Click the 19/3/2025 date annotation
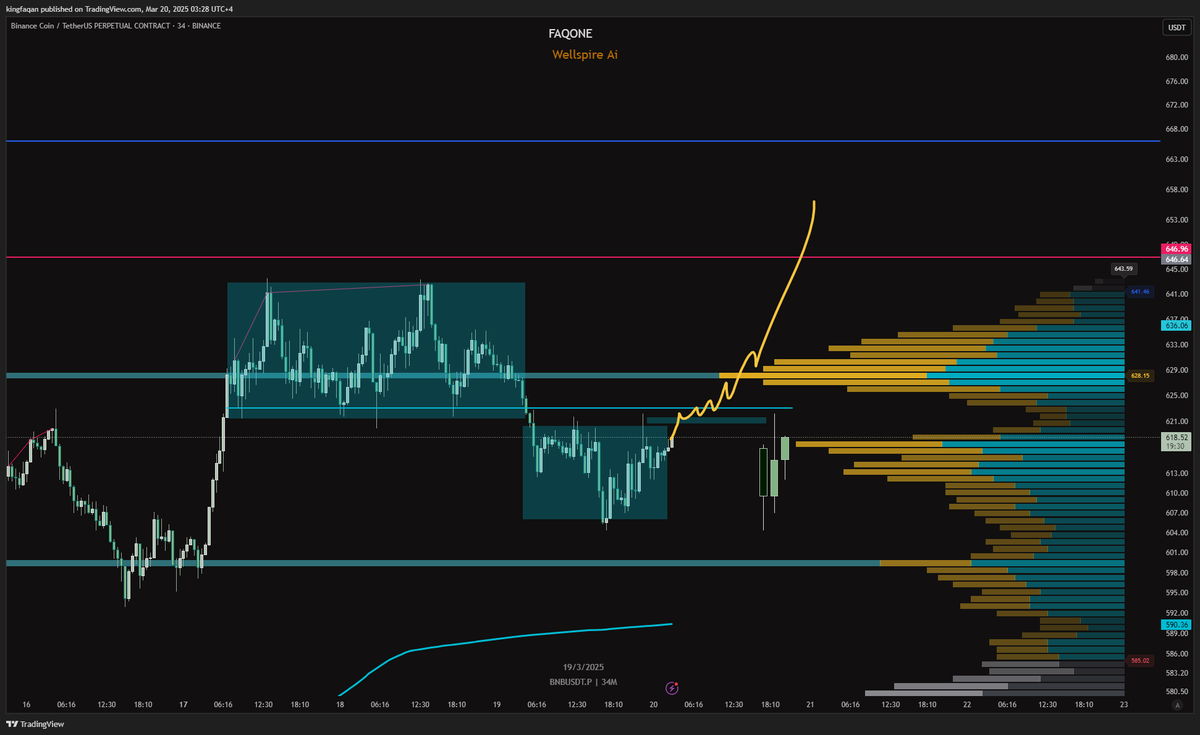This screenshot has height=735, width=1200. tap(584, 667)
